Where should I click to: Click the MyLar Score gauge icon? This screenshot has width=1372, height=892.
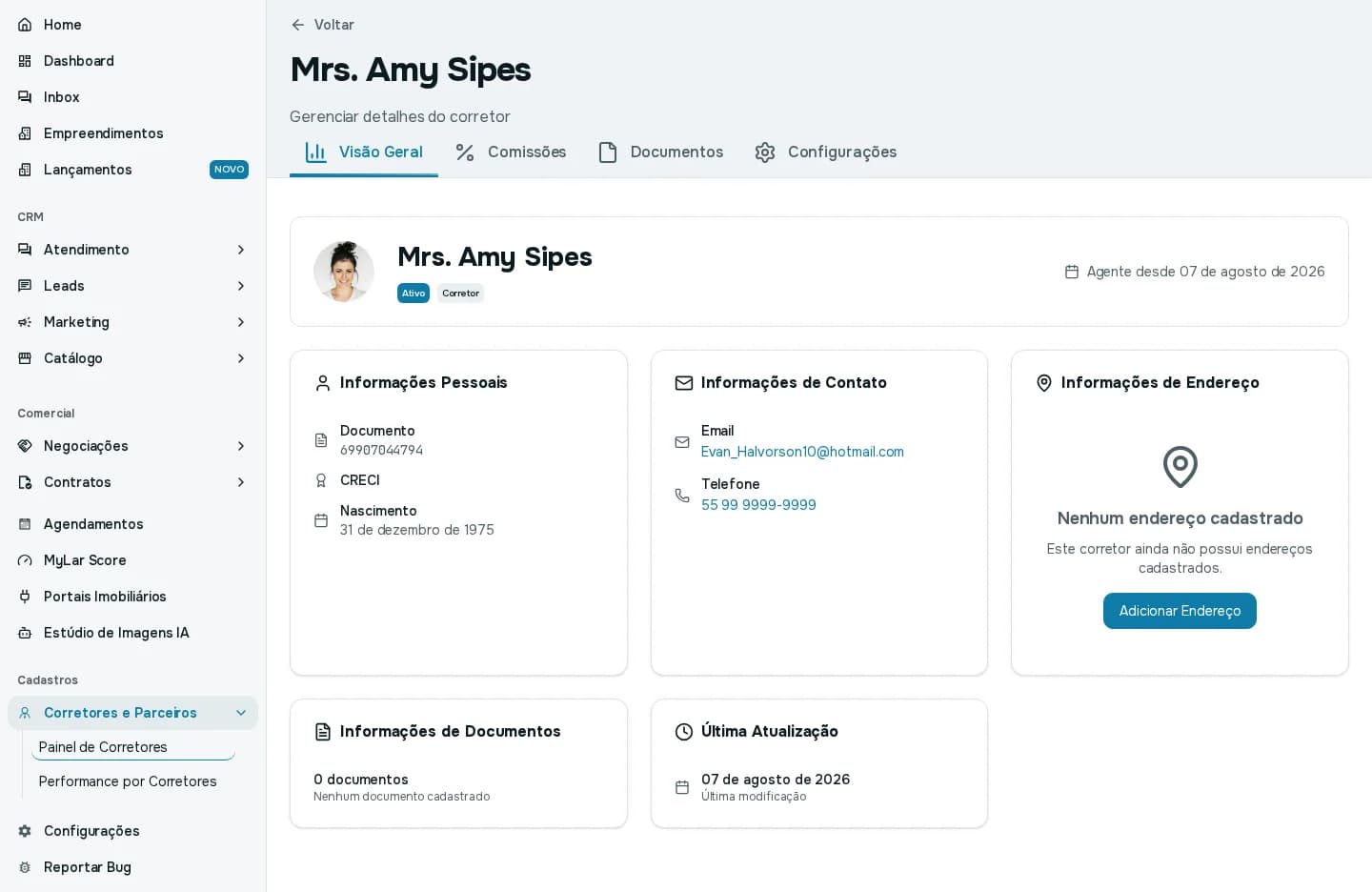[25, 560]
